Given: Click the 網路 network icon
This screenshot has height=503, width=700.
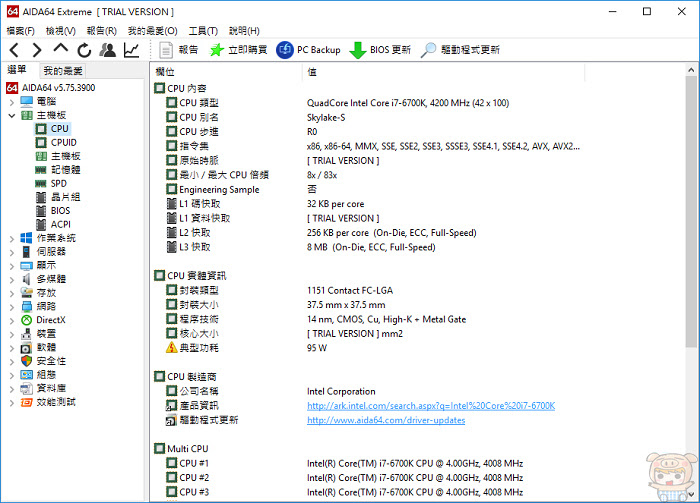Looking at the screenshot, I should click(x=26, y=307).
